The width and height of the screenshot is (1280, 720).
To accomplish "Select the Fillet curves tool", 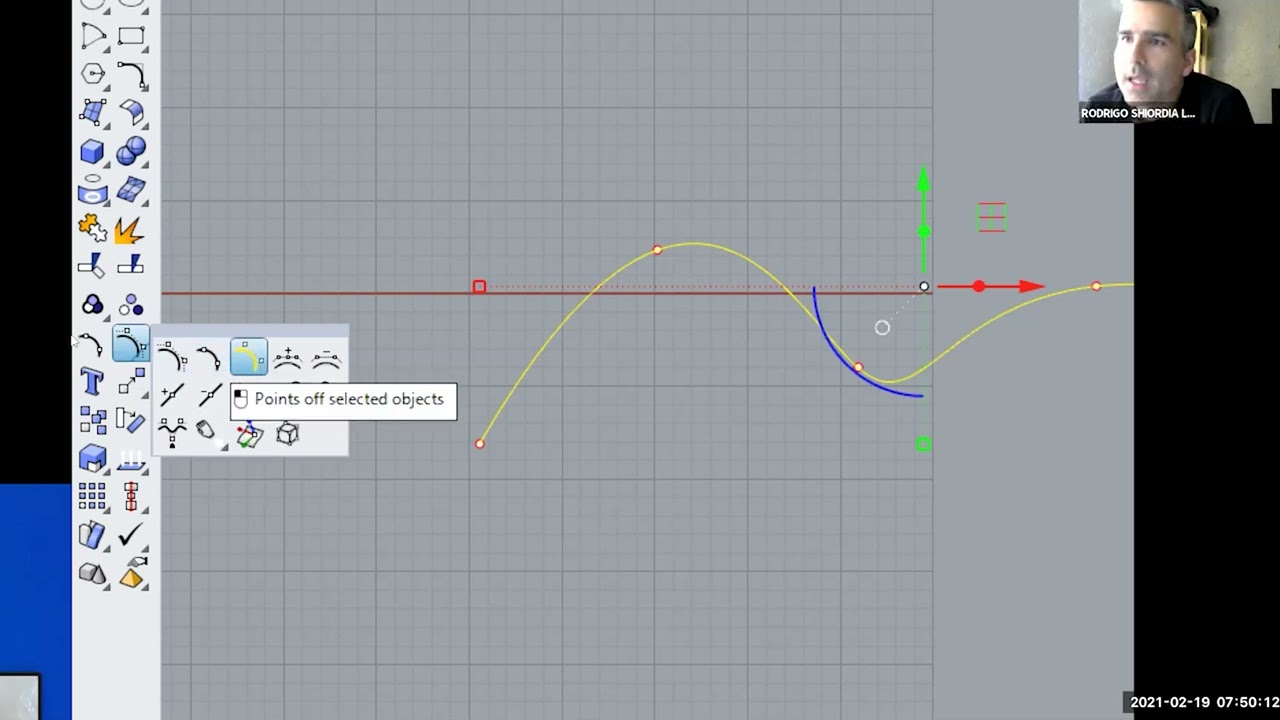I will (x=131, y=74).
